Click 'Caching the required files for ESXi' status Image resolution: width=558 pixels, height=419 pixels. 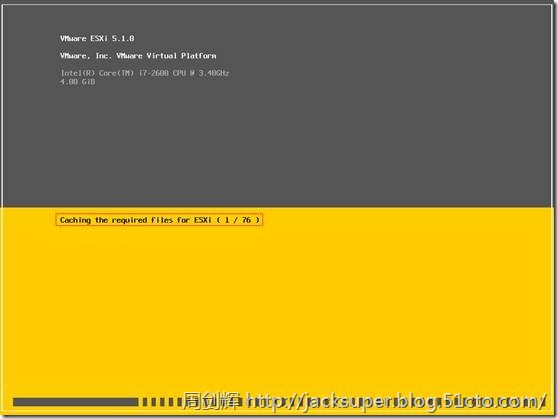pos(159,220)
